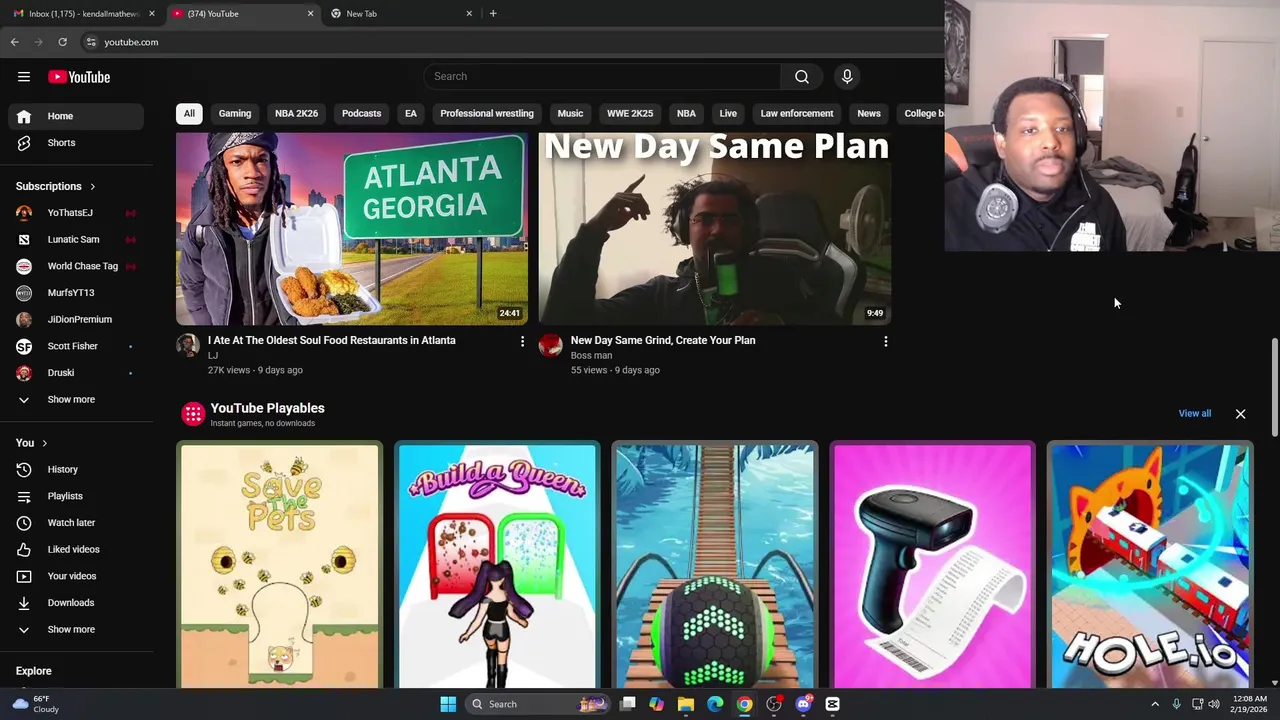Open JiDionPremium subscription channel
This screenshot has height=720, width=1280.
(x=76, y=320)
